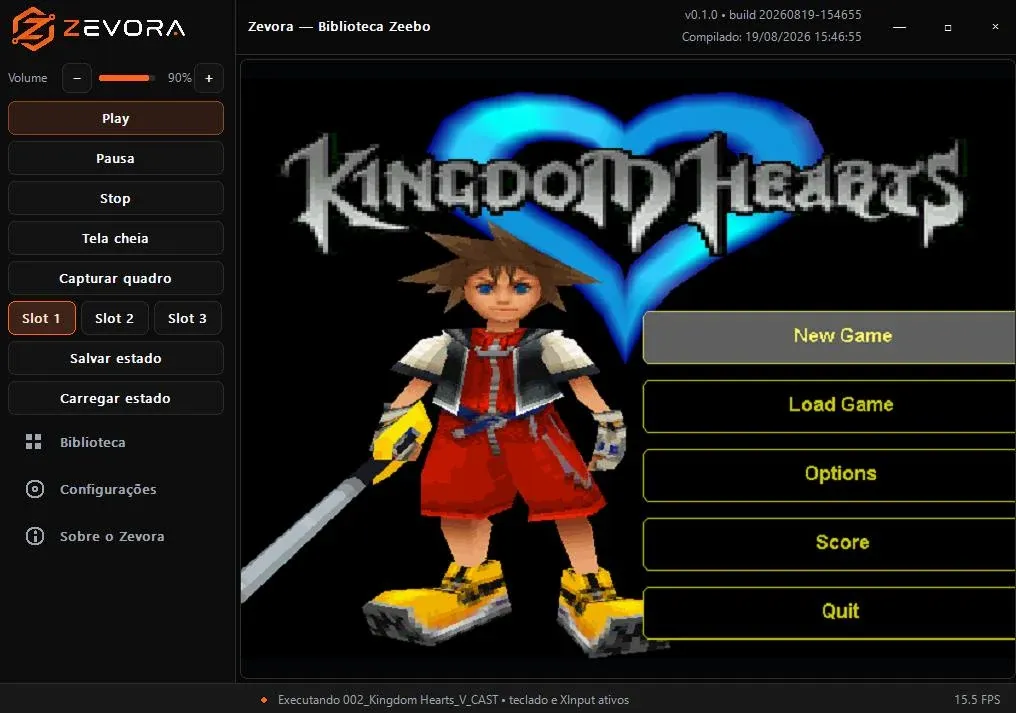Click the v0.1.0 build version text

pos(773,15)
